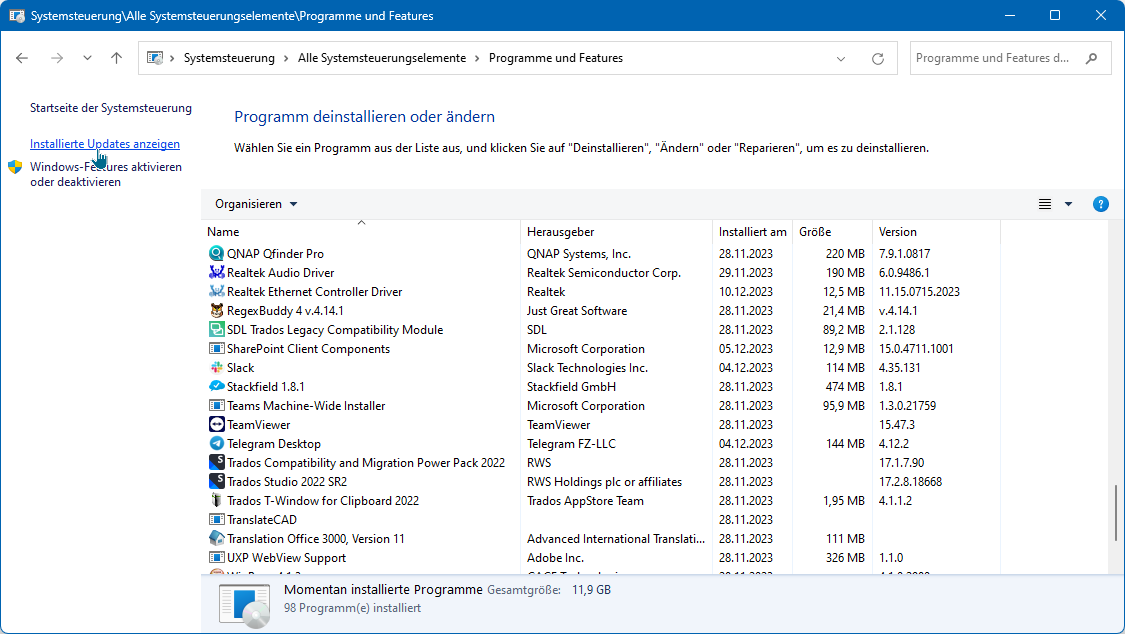Open Installierte Updates anzeigen link

coord(105,144)
